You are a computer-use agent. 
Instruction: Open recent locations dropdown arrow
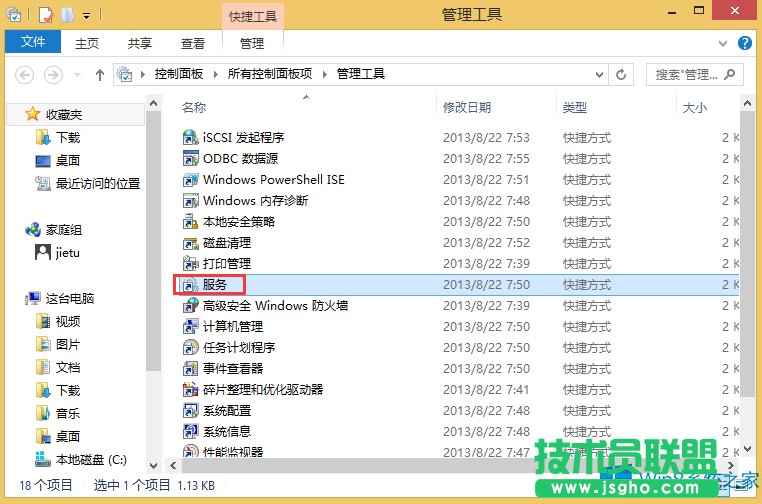coord(77,75)
